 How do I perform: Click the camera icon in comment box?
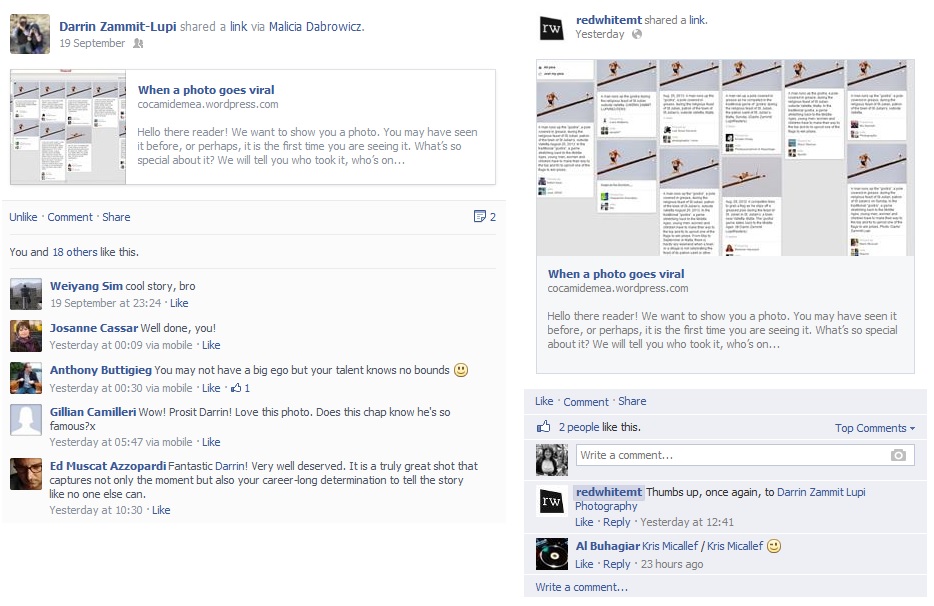click(x=898, y=455)
